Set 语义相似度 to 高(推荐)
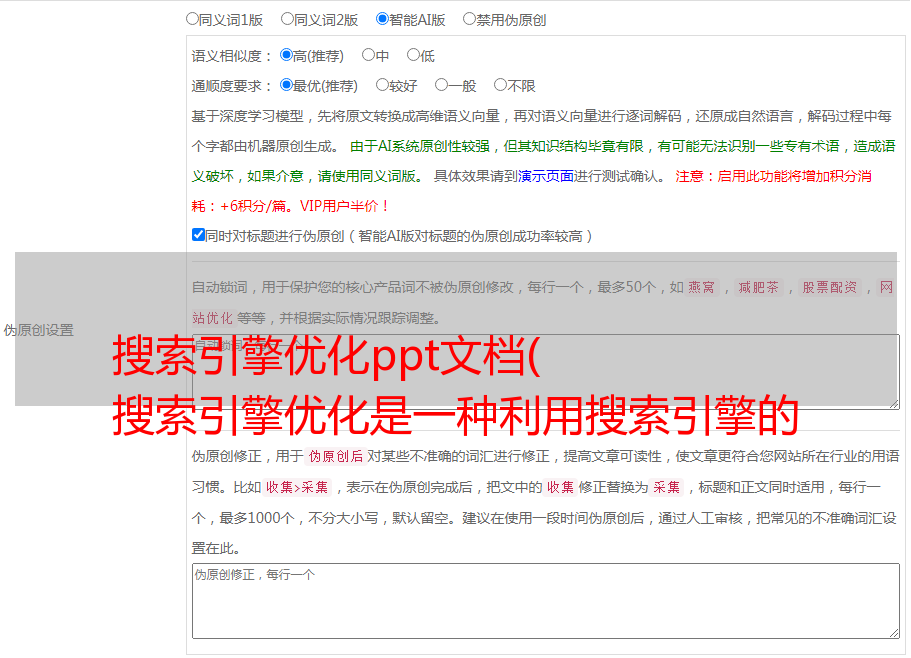Screen dimensions: 911x658 (x=287, y=55)
